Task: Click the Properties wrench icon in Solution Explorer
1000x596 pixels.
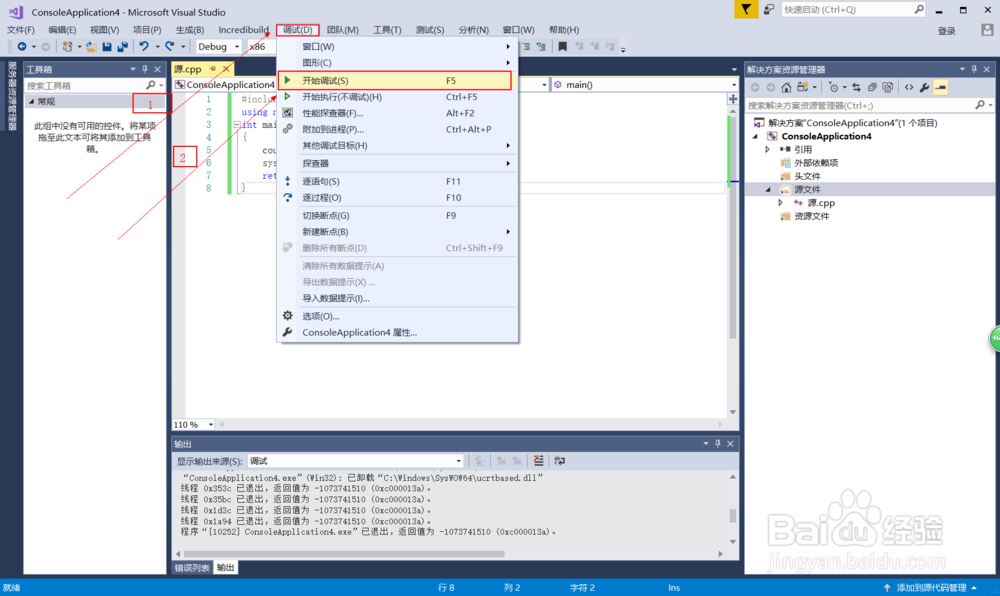Action: tap(925, 87)
